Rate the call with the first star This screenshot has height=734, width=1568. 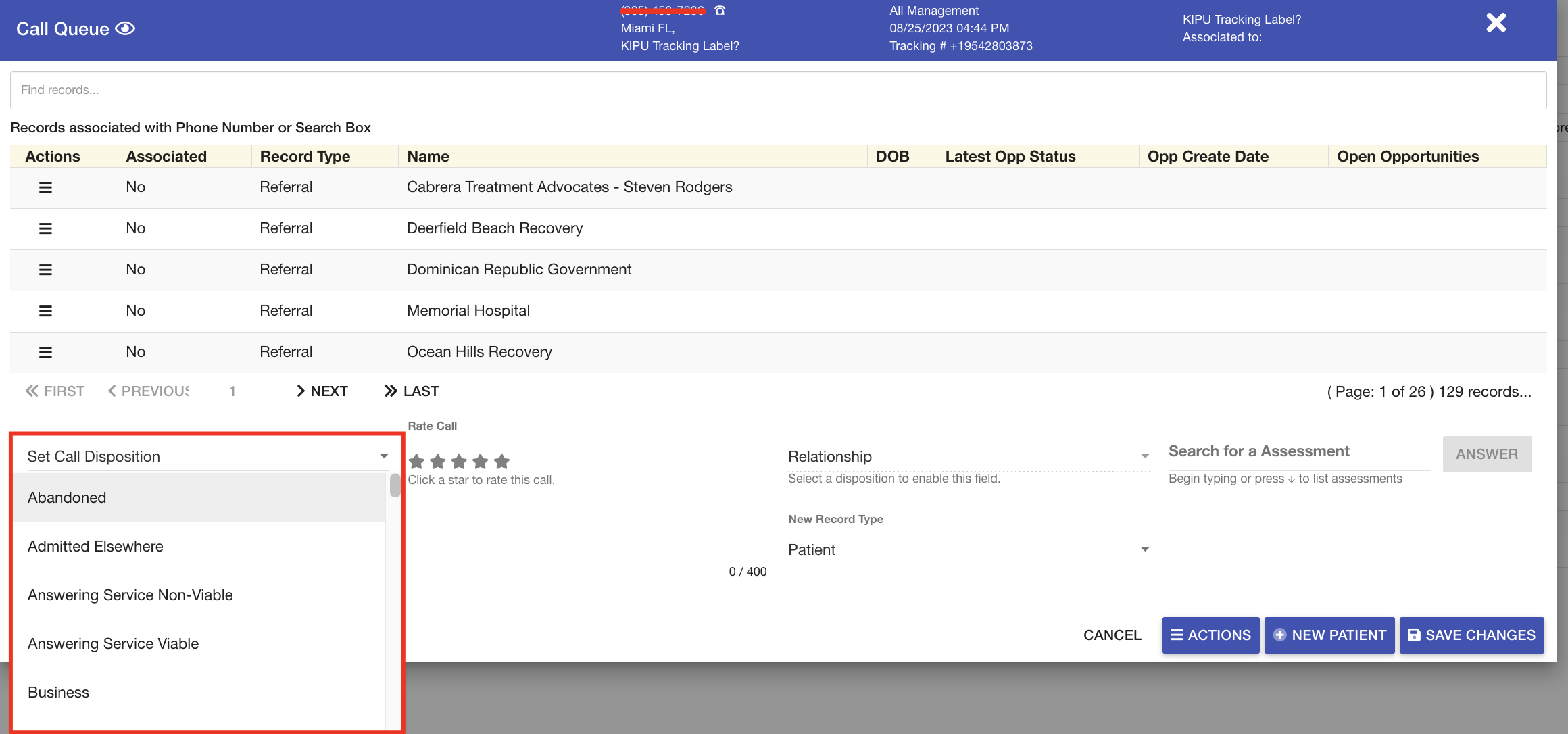click(417, 462)
